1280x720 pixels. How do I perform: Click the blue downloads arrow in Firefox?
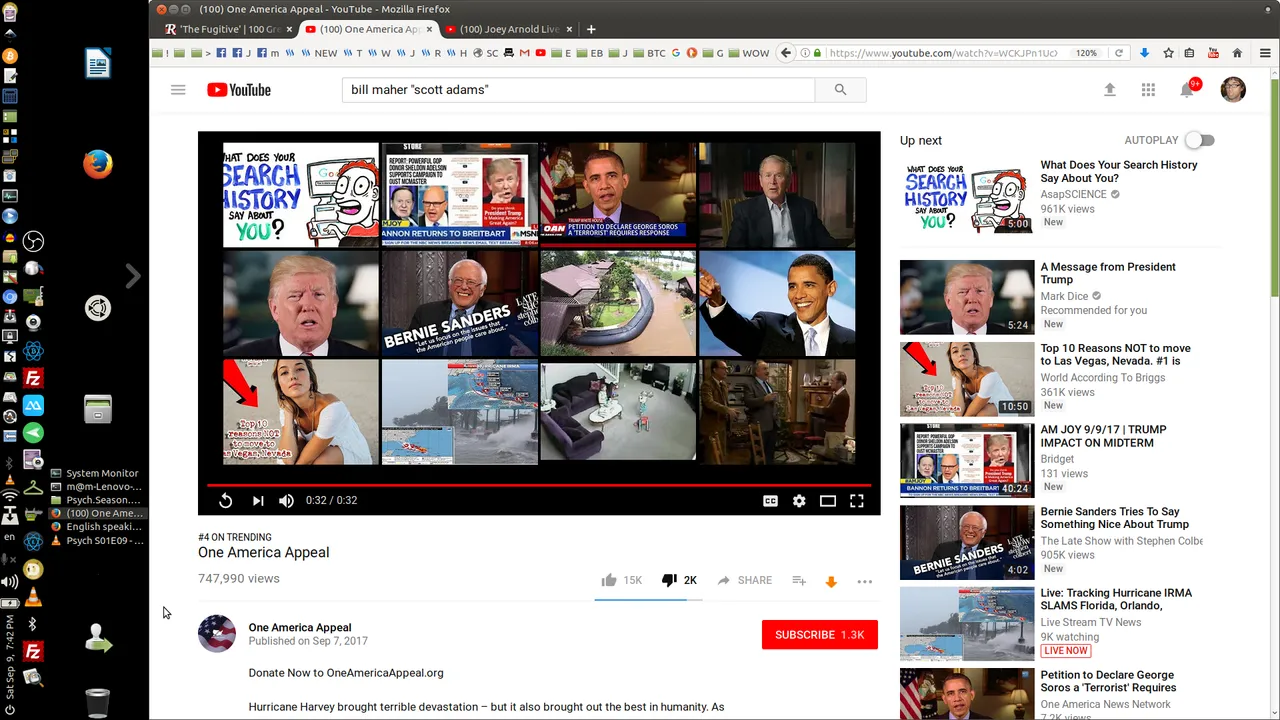pos(1144,53)
